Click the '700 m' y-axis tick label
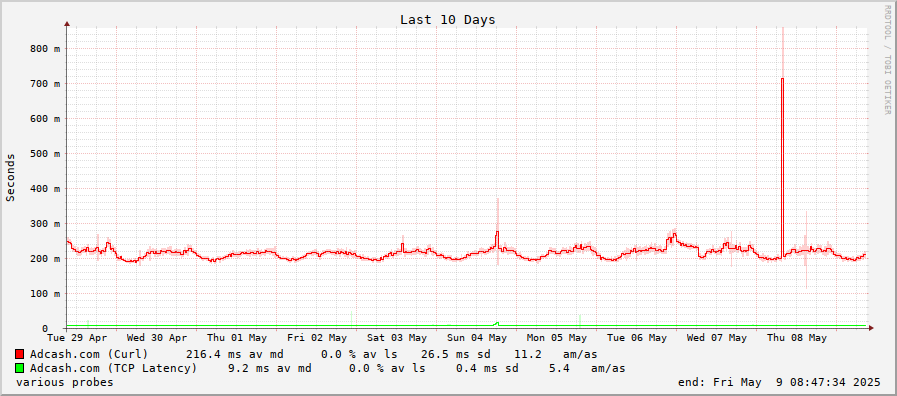 45,84
